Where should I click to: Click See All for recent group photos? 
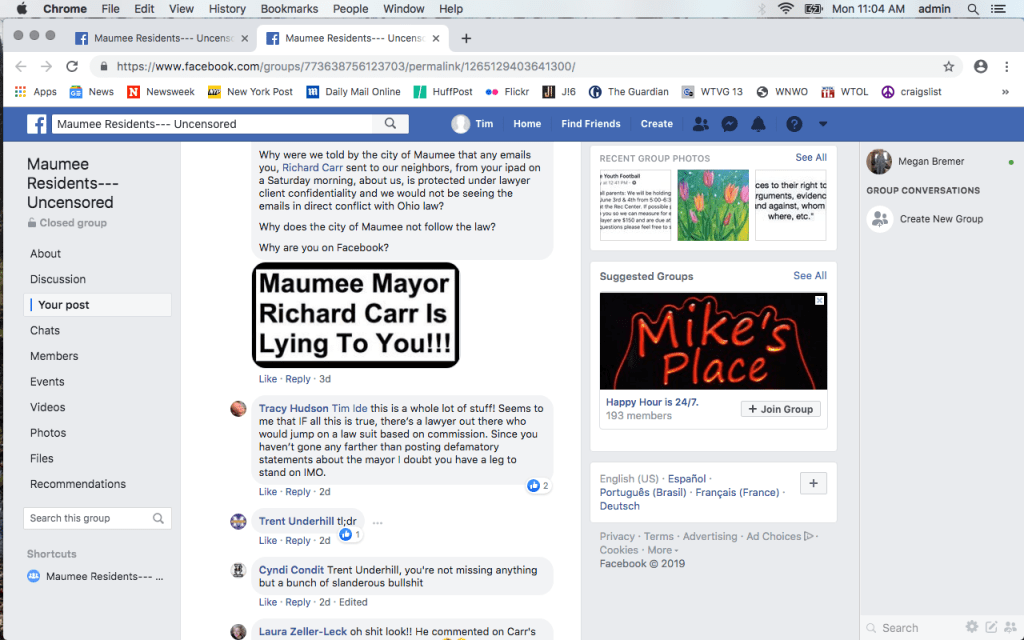coord(810,158)
